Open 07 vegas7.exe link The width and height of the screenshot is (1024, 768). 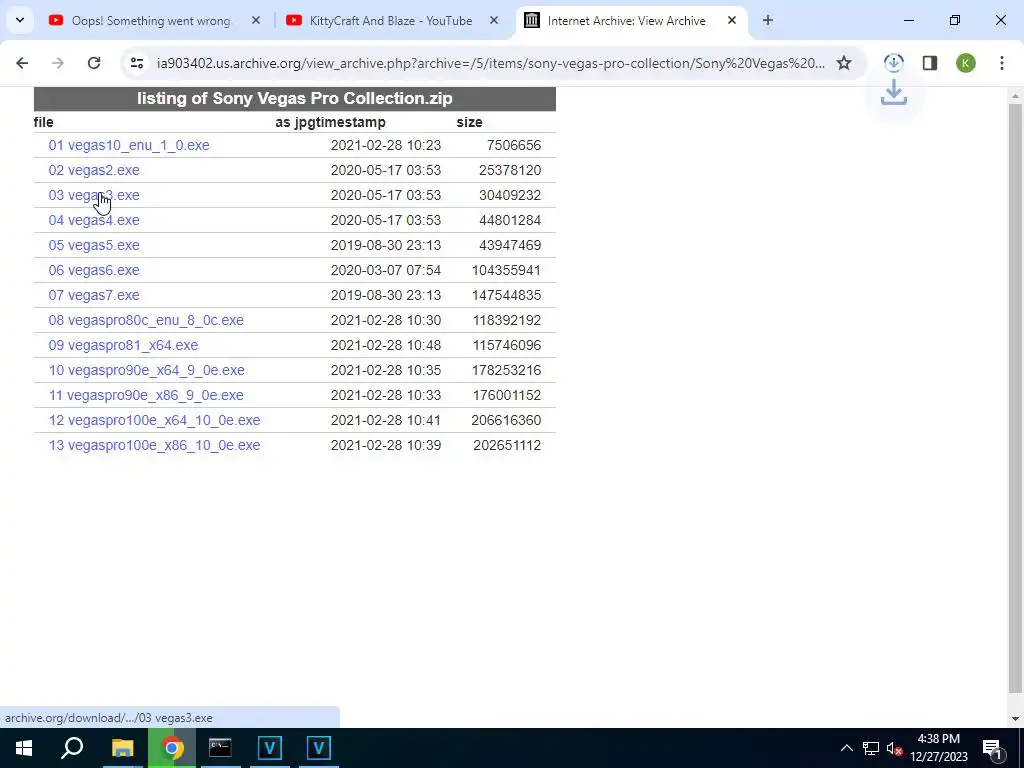(x=93, y=295)
